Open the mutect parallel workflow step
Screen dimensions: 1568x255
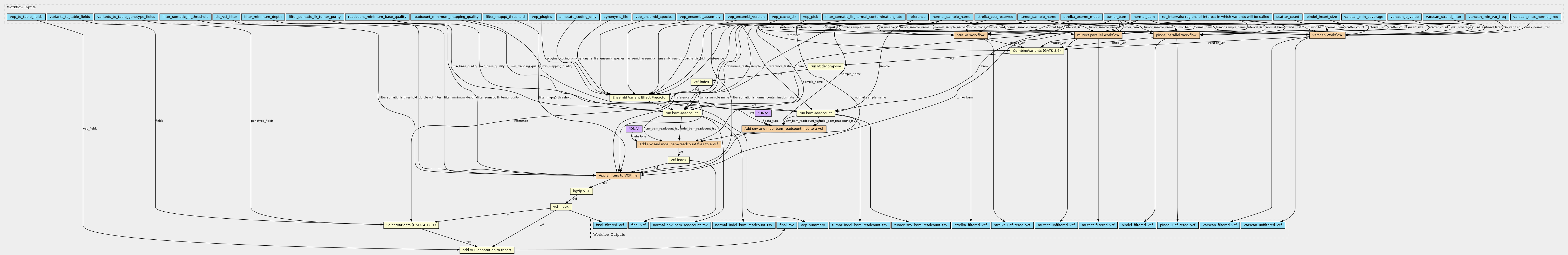tap(1098, 35)
